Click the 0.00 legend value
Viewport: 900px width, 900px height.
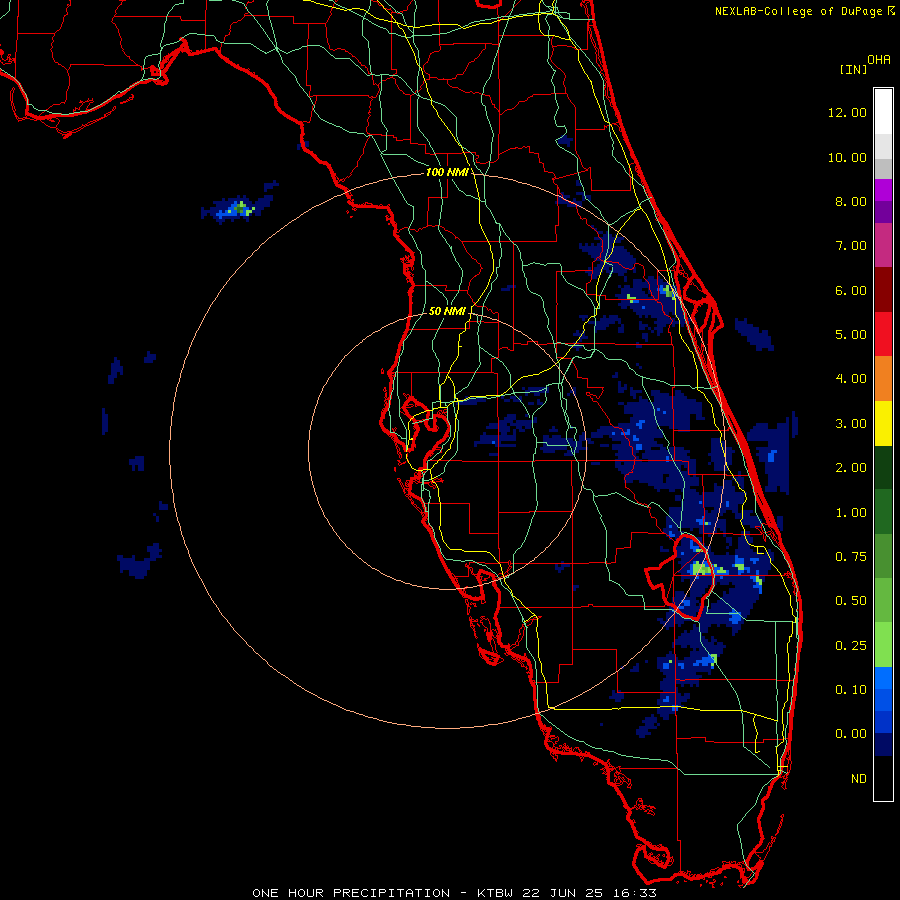(x=851, y=734)
